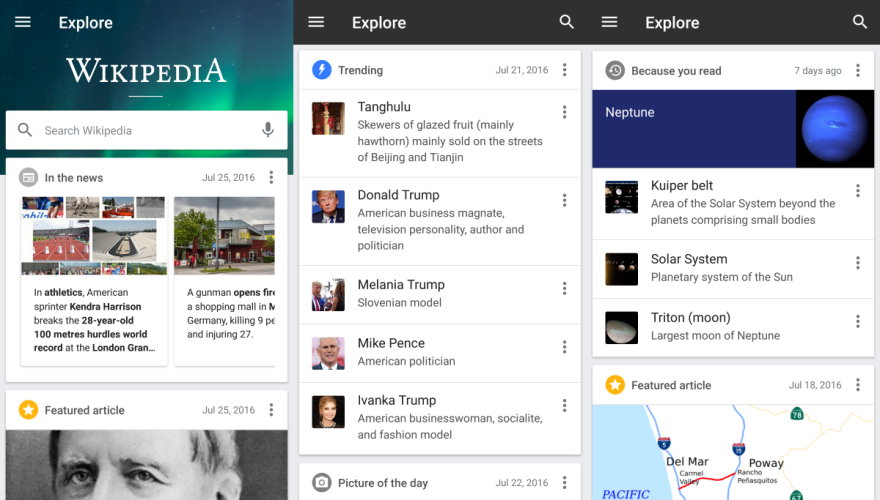Click the shopping mall building photo
The height and width of the screenshot is (500, 880).
click(x=224, y=236)
